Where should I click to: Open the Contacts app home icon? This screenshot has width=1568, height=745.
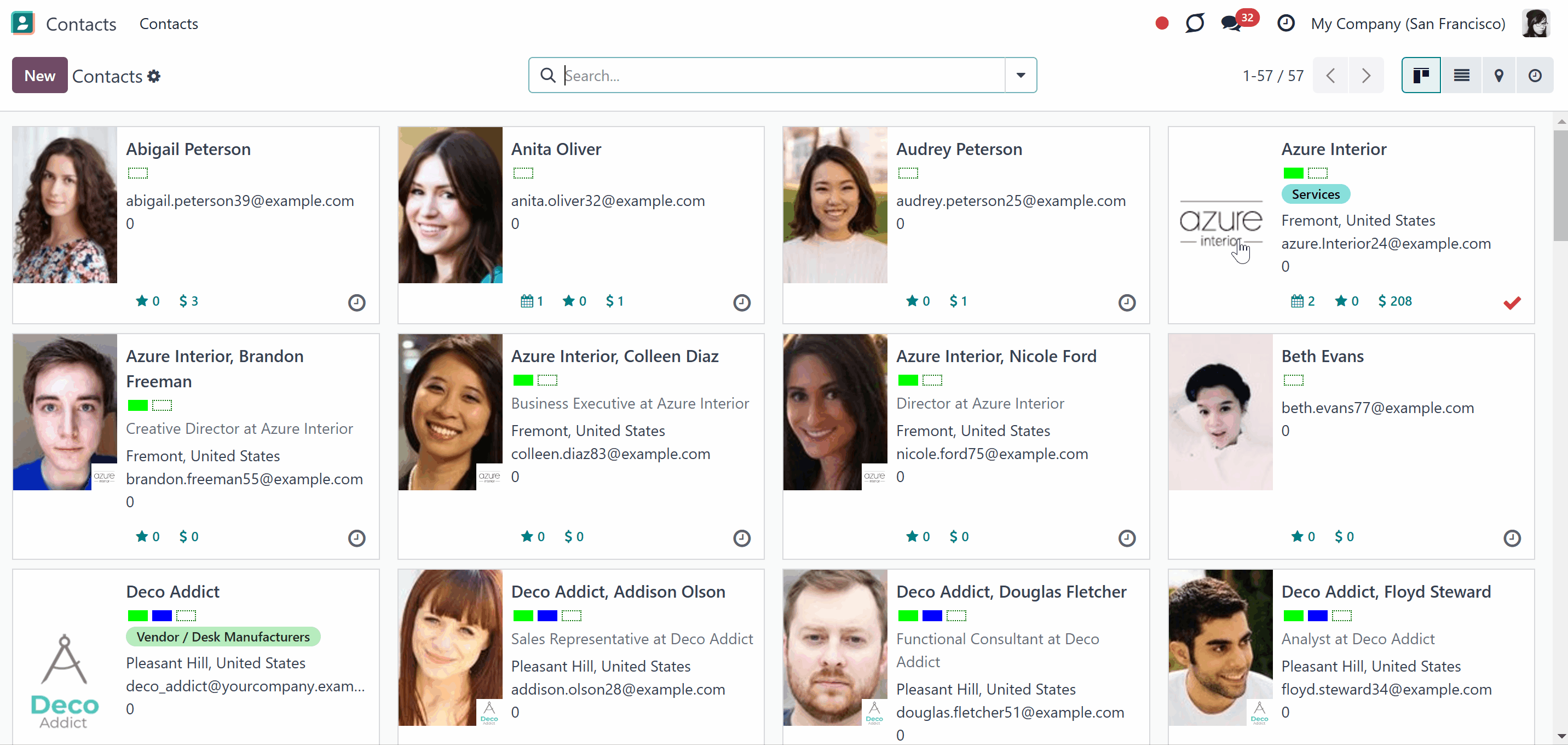[23, 23]
